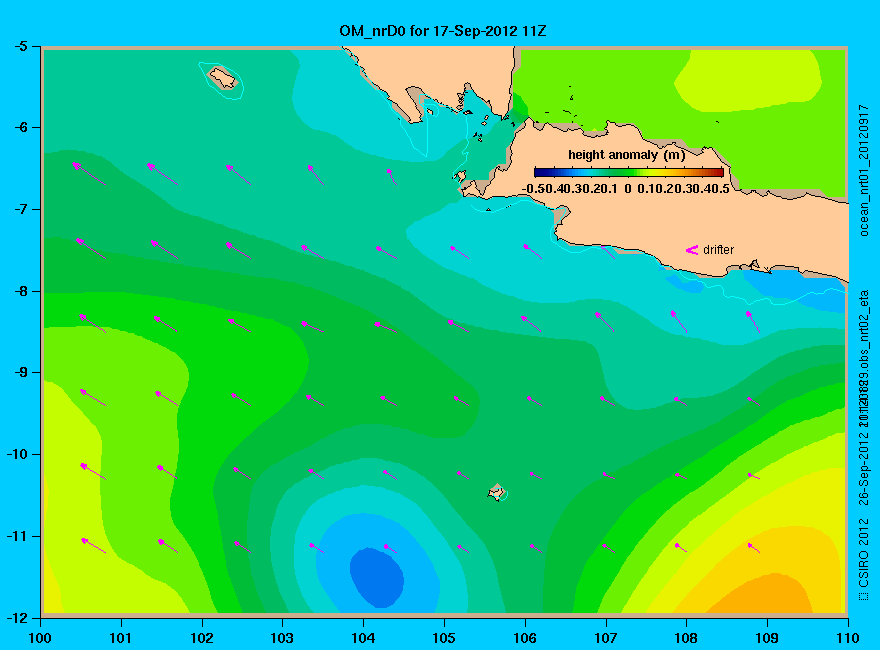Image resolution: width=880 pixels, height=650 pixels.
Task: Click the x-axis label '101'
Action: coord(121,638)
